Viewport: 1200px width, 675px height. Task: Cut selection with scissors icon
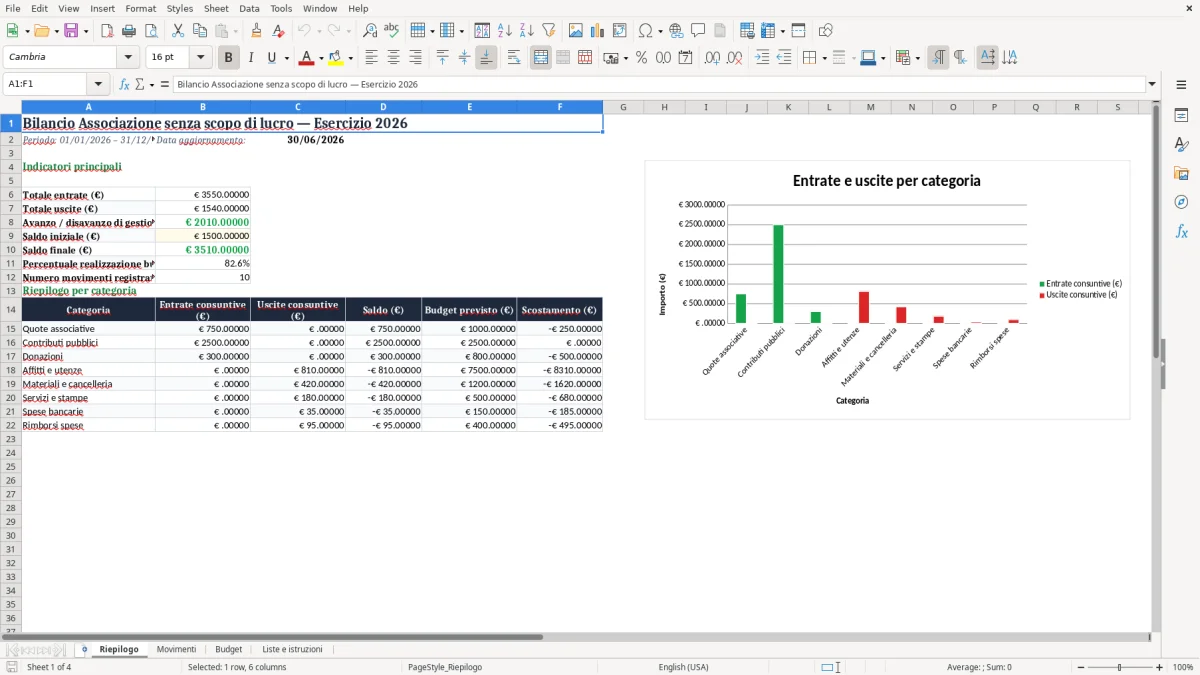[x=178, y=31]
